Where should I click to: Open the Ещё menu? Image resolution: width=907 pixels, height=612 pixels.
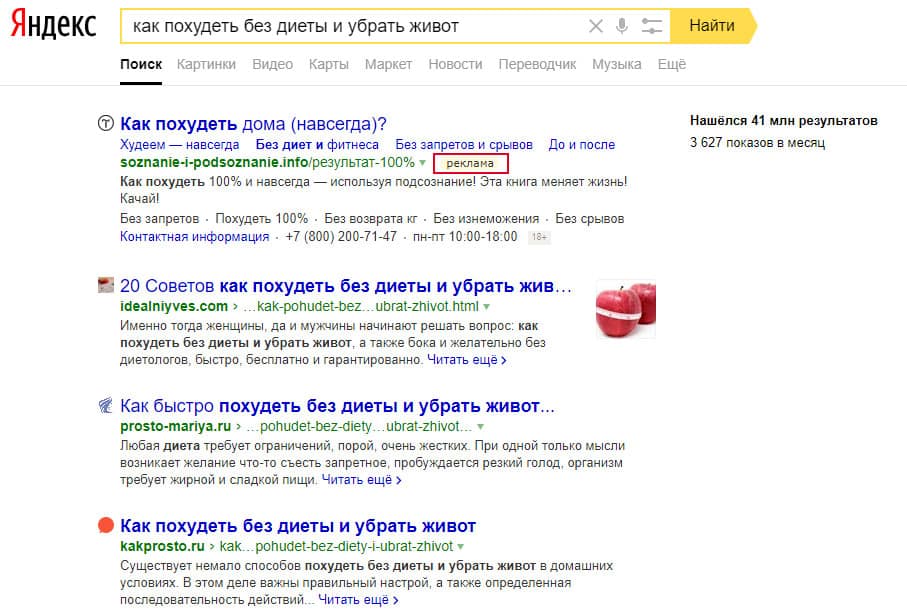click(x=671, y=64)
